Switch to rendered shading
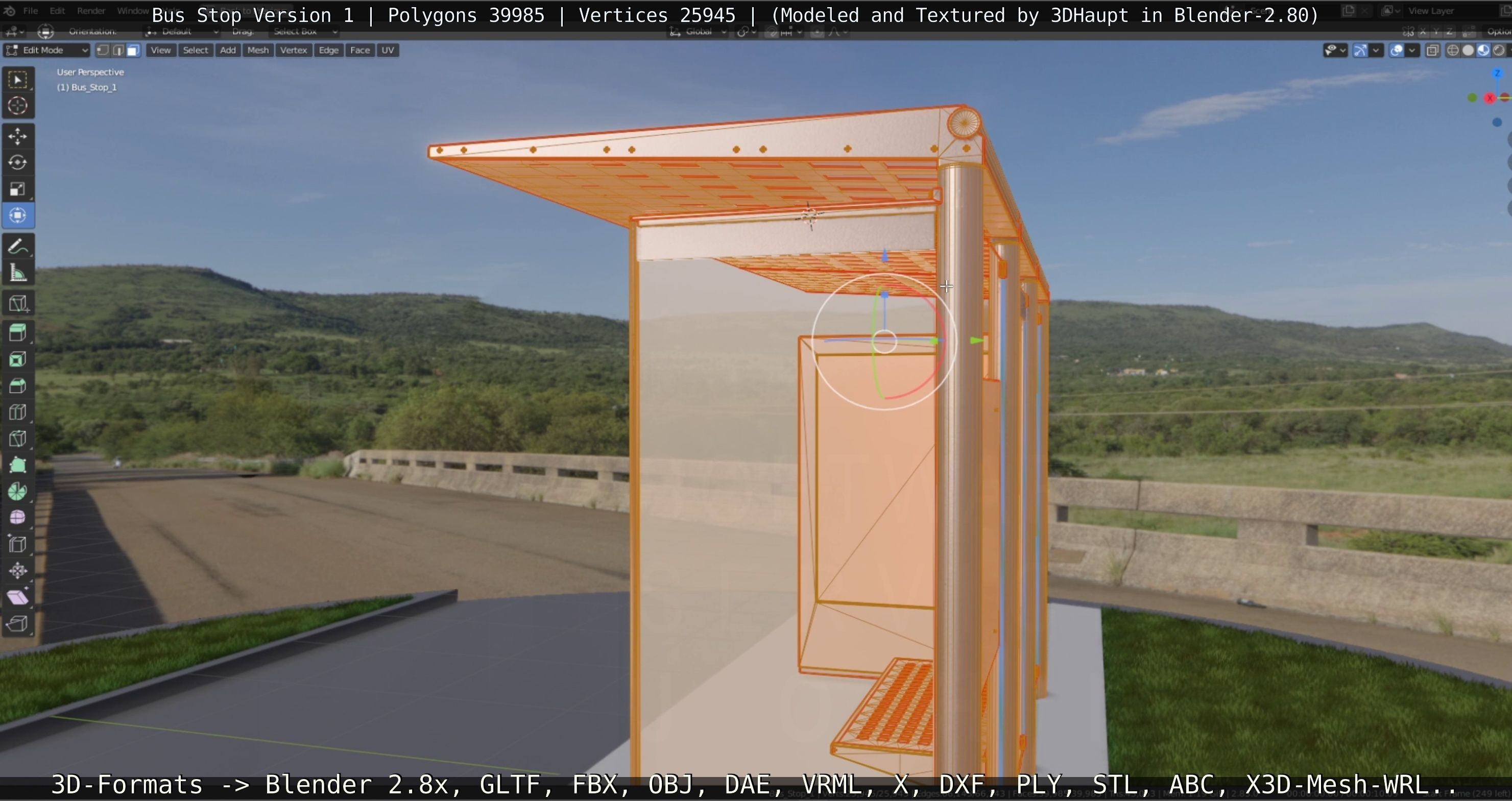Image resolution: width=1512 pixels, height=801 pixels. coord(1499,51)
